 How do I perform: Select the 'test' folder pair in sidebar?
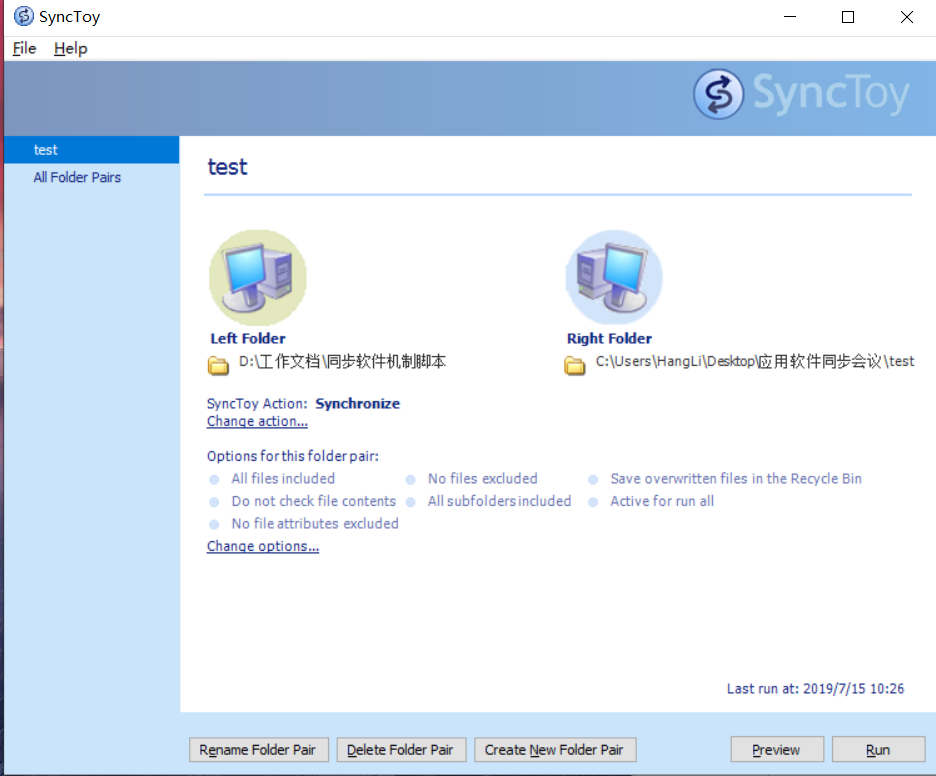coord(91,150)
